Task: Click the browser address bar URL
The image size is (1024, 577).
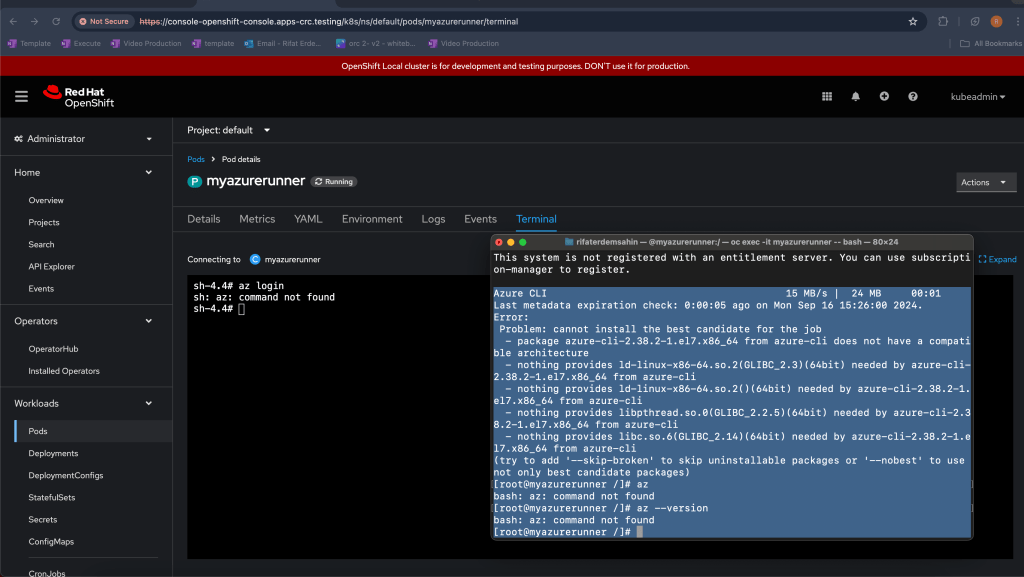Action: pyautogui.click(x=328, y=22)
